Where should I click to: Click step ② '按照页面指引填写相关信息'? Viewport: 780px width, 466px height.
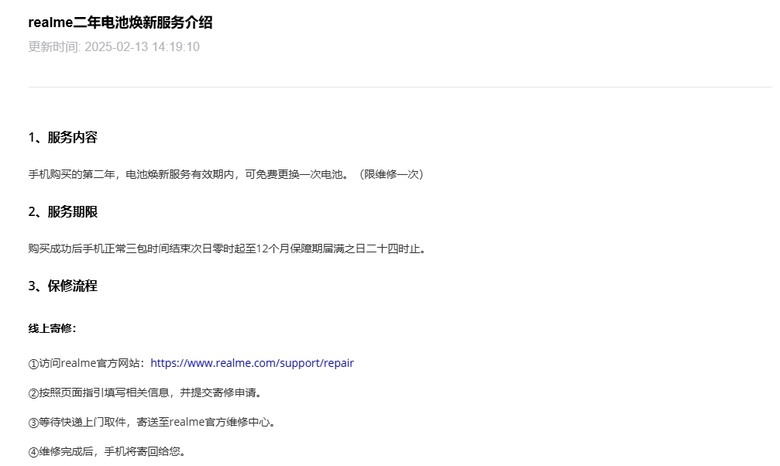click(x=145, y=392)
